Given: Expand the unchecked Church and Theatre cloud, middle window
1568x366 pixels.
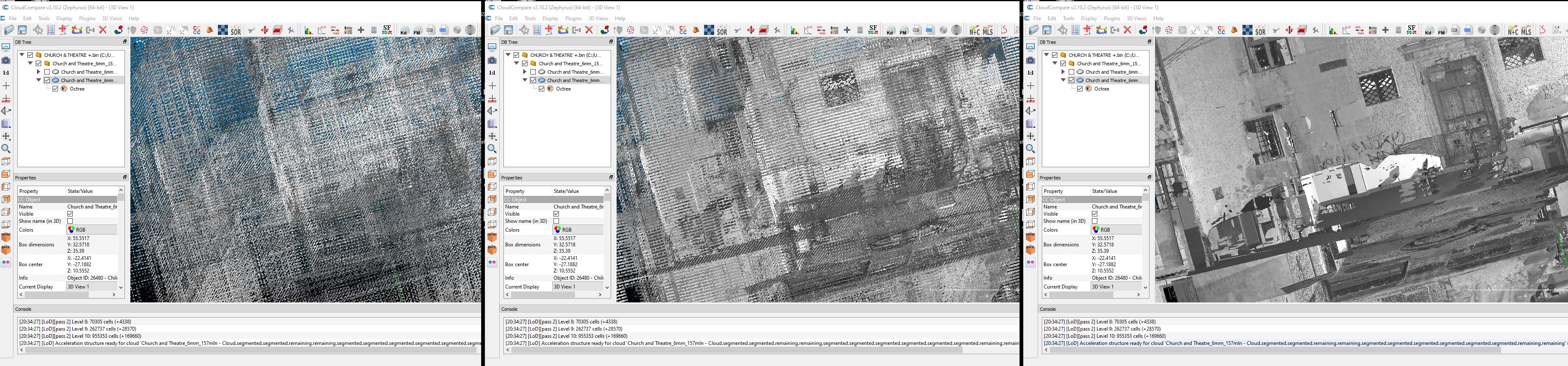Looking at the screenshot, I should click(524, 72).
